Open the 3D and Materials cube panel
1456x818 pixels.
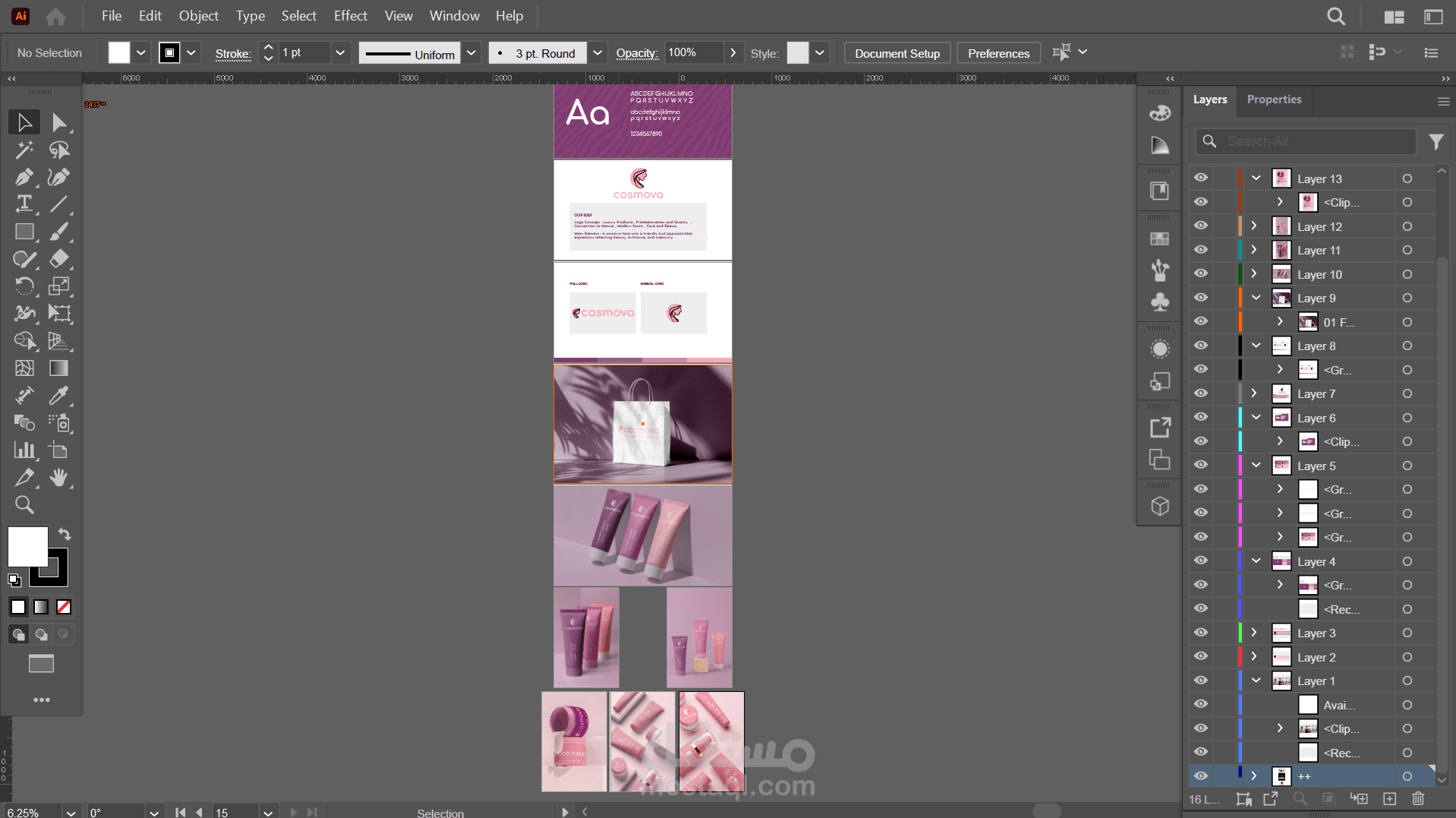tap(1160, 506)
